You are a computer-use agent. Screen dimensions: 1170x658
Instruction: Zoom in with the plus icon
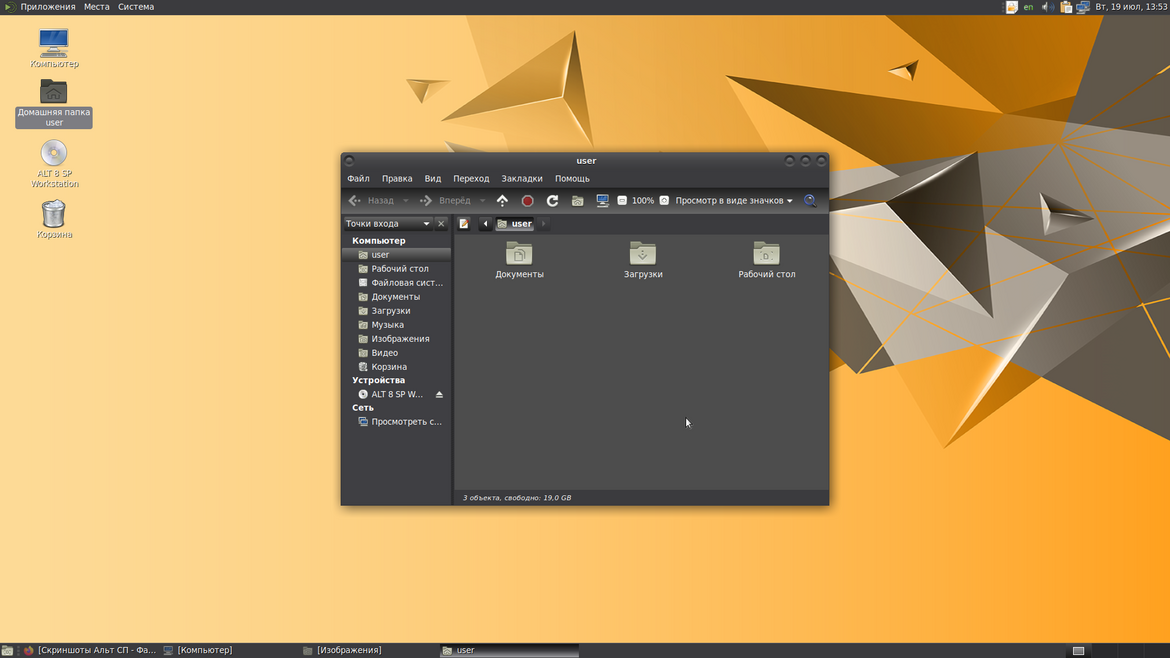(664, 201)
